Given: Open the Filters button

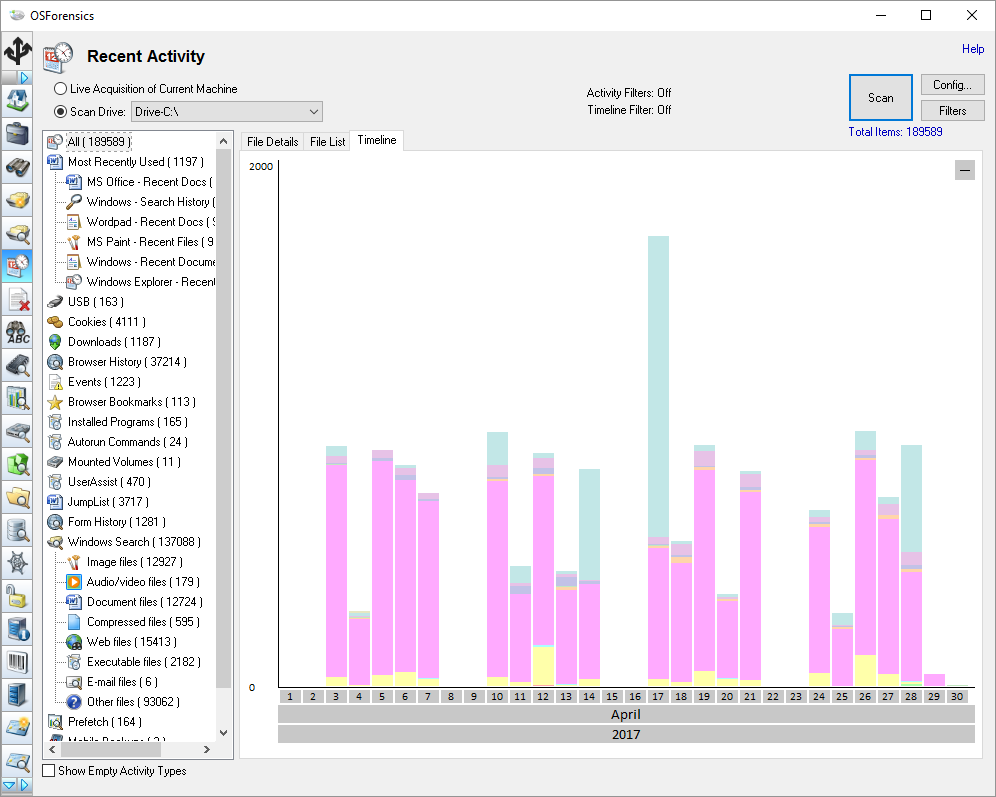Looking at the screenshot, I should tap(952, 111).
